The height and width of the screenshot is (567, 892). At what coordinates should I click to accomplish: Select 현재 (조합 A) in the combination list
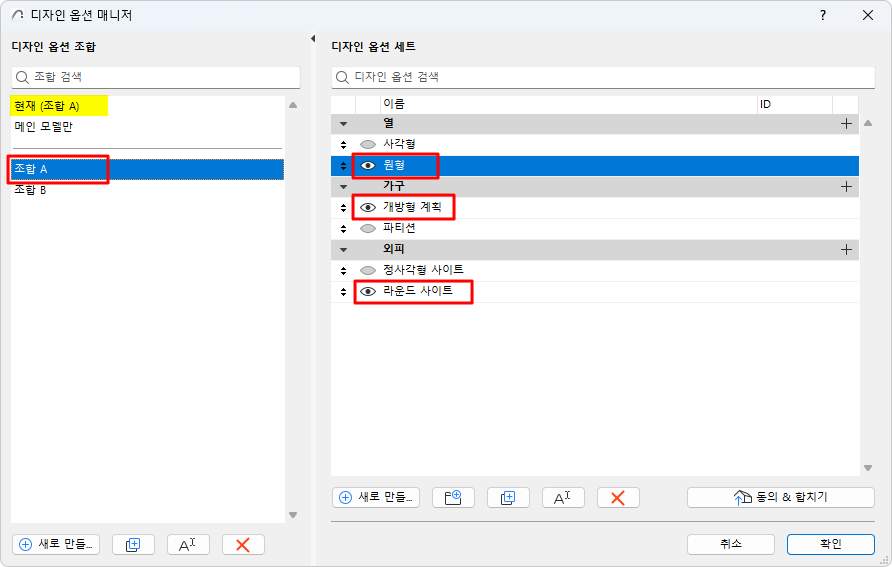(147, 106)
